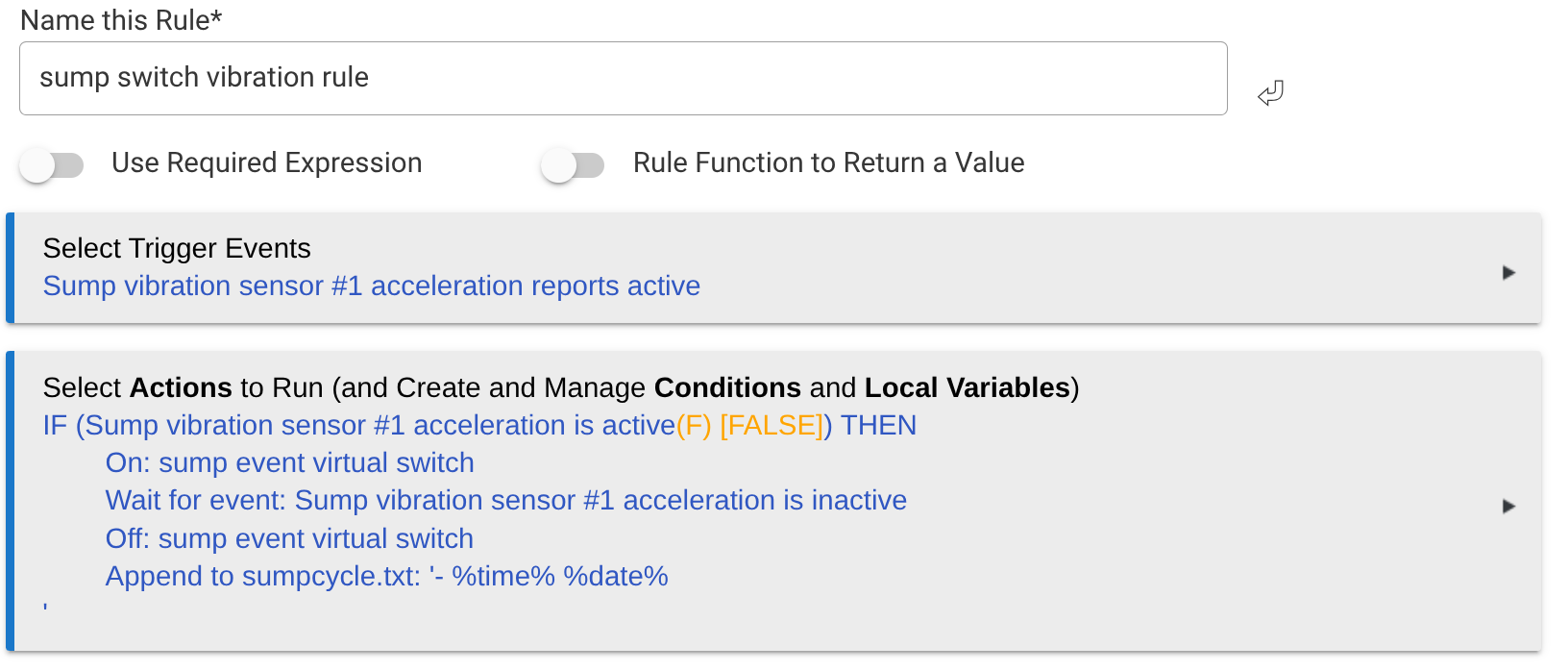This screenshot has height=671, width=1568.
Task: Click the trailing quote mark below Append action
Action: coord(45,607)
